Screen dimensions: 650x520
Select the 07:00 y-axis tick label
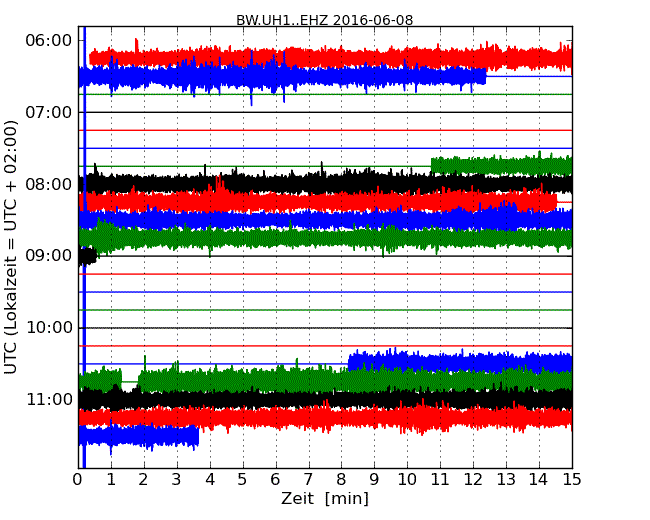48,112
